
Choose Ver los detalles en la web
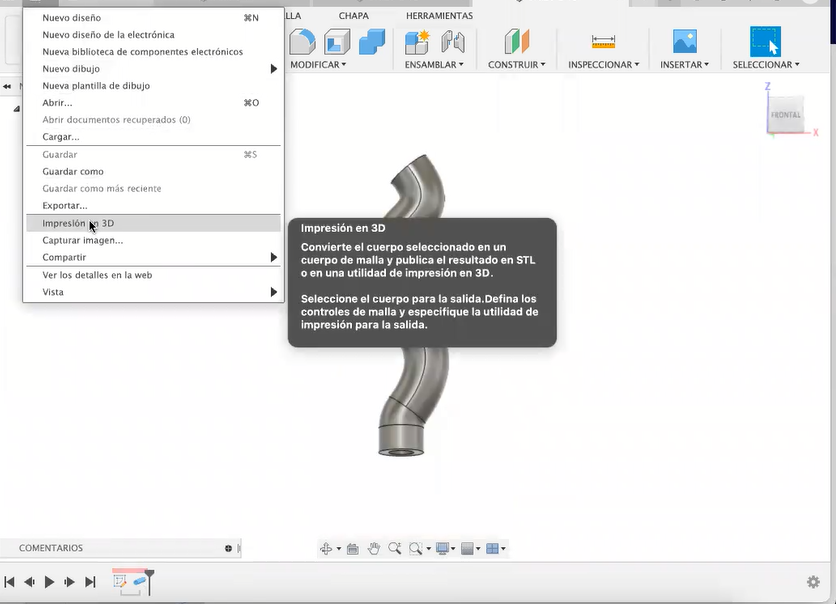tap(154, 275)
